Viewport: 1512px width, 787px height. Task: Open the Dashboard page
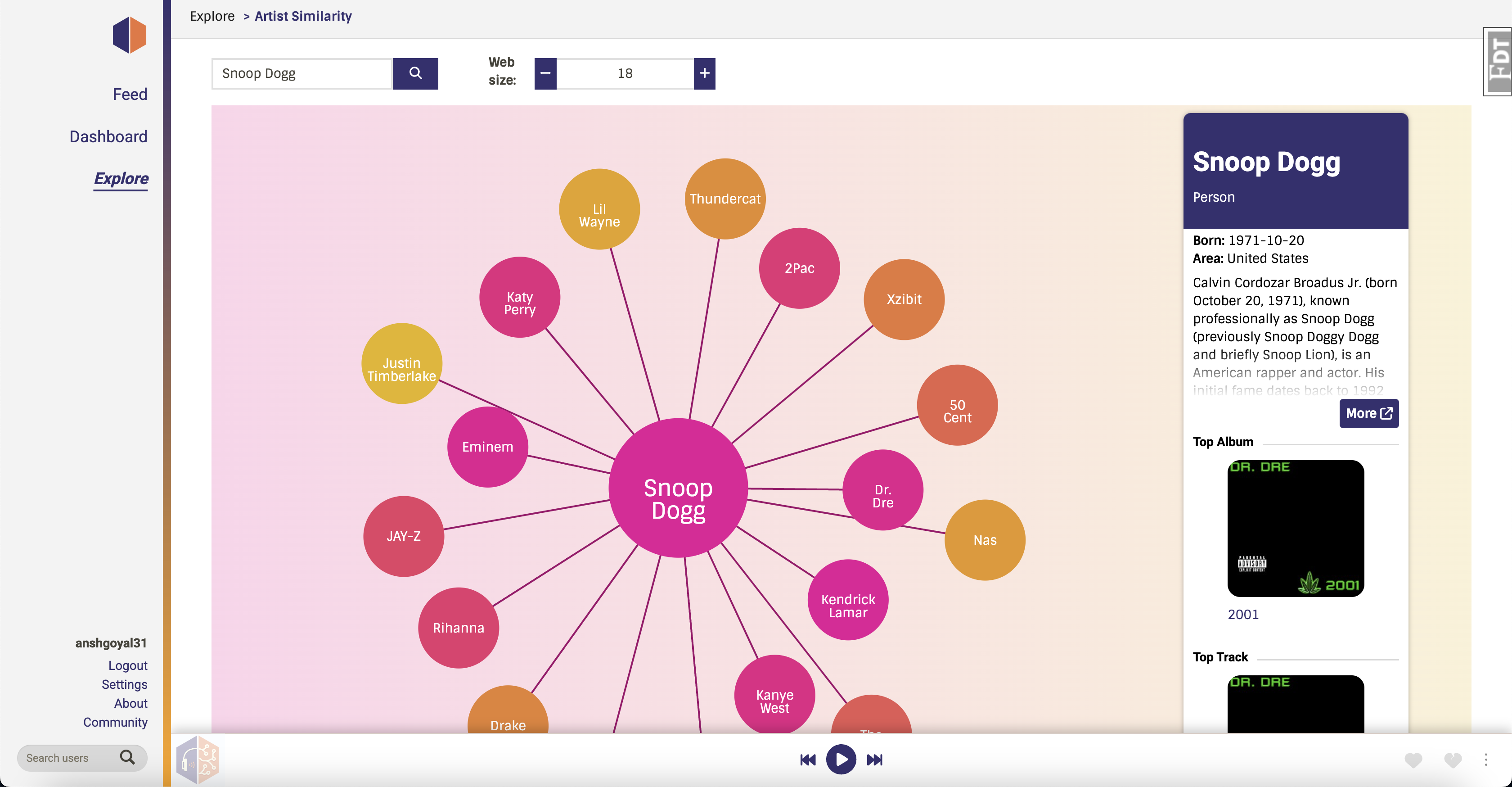point(108,136)
